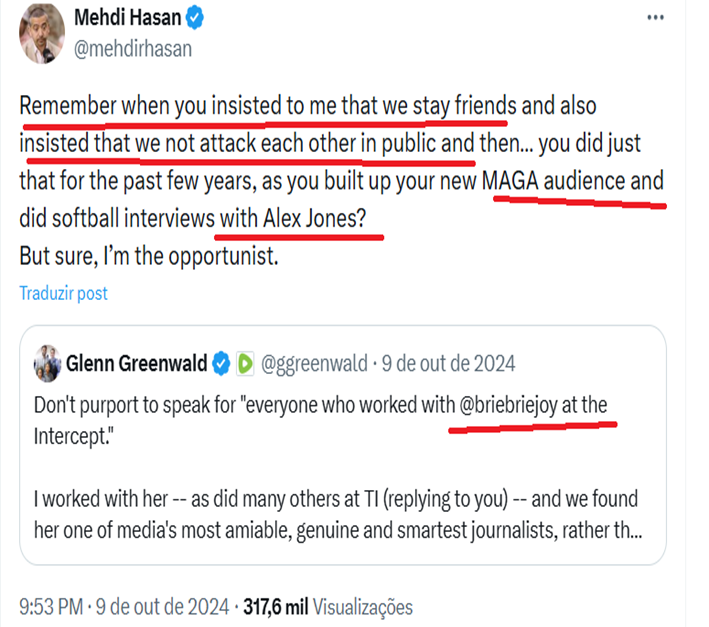Click Traduzir post to translate
Viewport: 709px width, 627px height.
[64, 293]
